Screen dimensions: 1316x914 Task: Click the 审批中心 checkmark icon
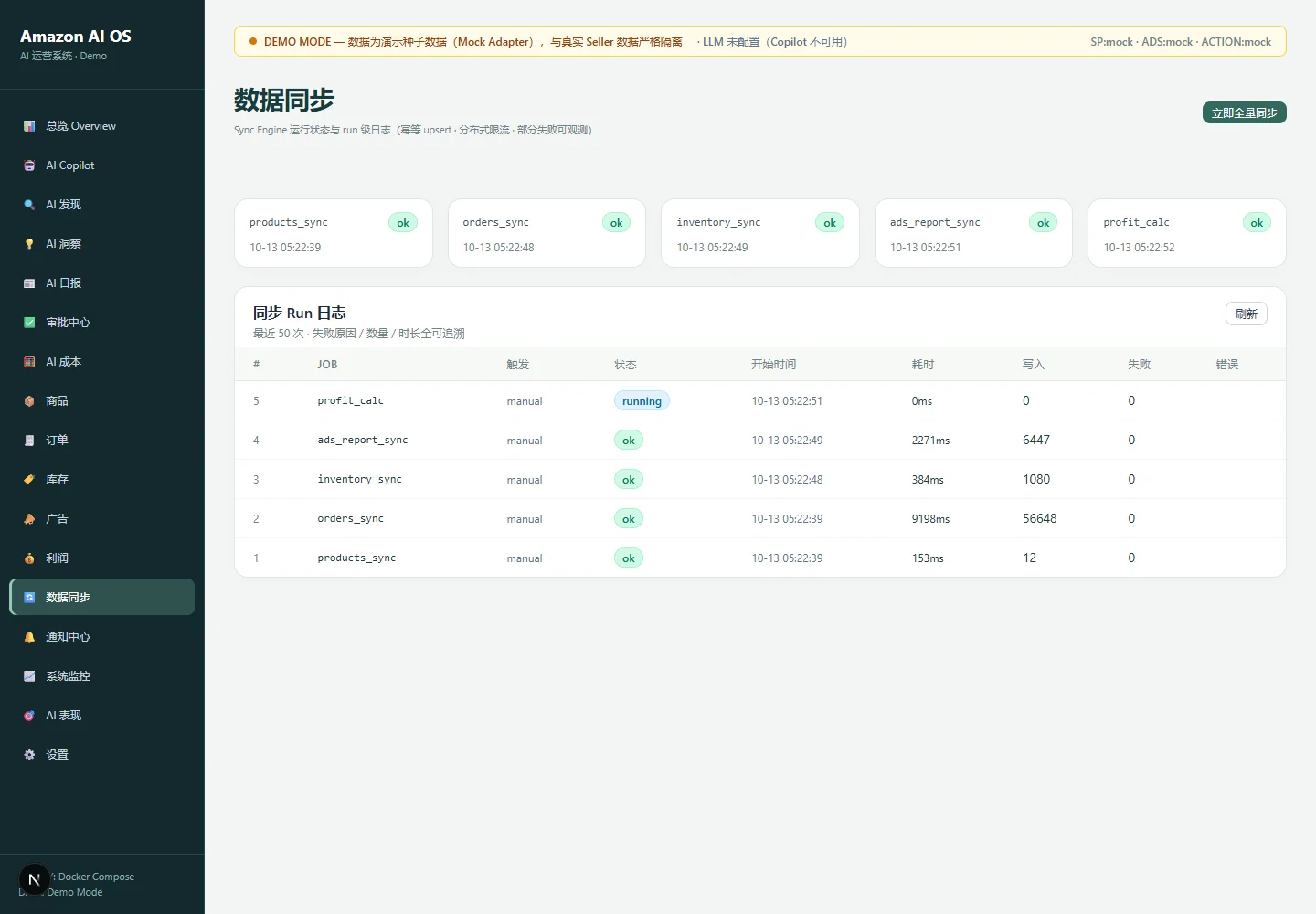pos(29,323)
